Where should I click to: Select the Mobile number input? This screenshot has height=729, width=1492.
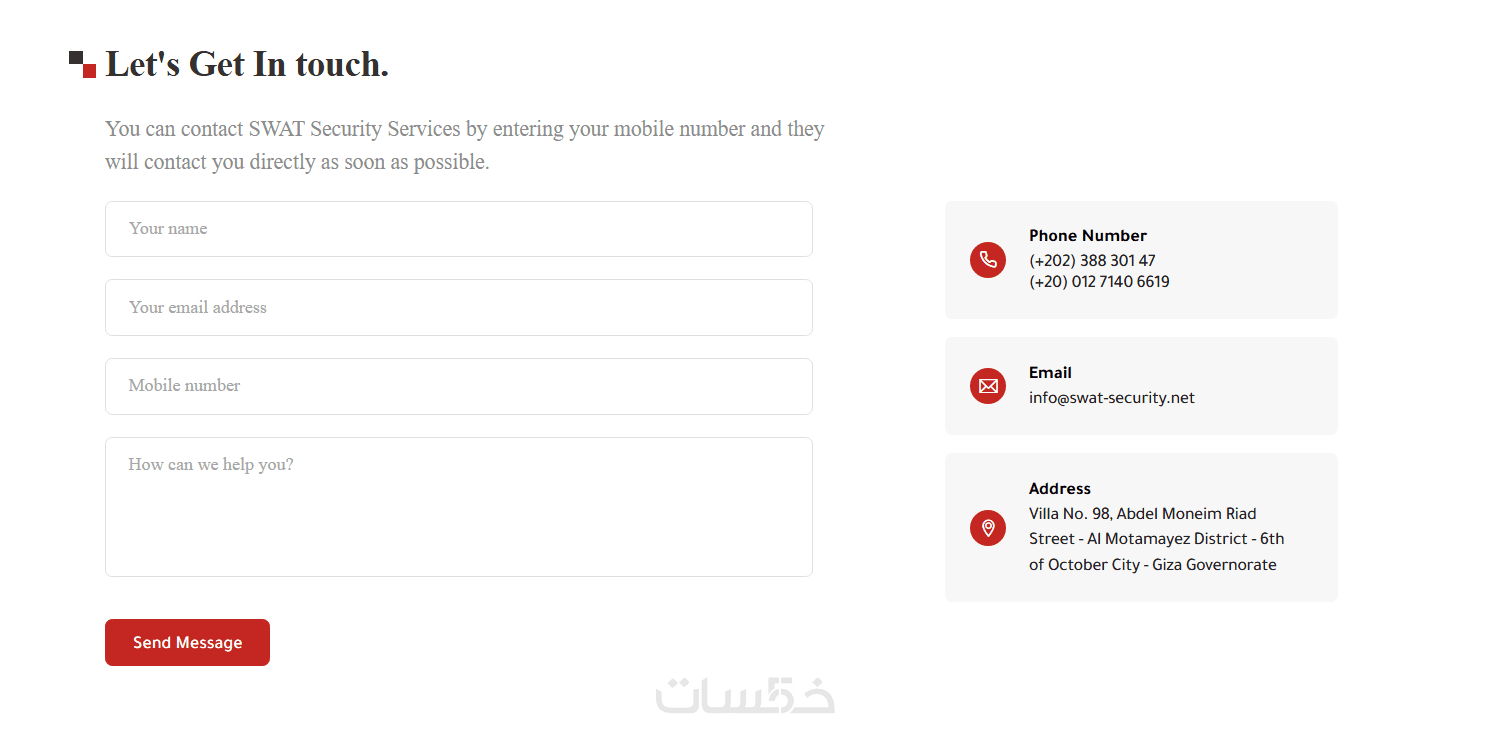(458, 386)
